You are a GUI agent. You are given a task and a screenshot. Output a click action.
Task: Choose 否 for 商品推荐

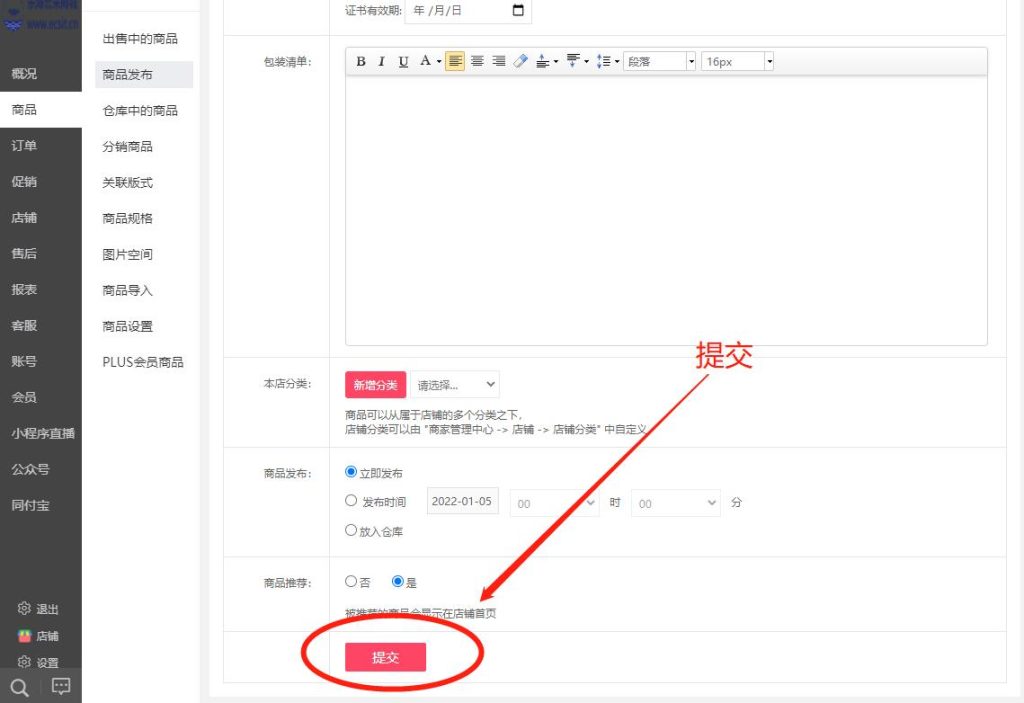[352, 580]
